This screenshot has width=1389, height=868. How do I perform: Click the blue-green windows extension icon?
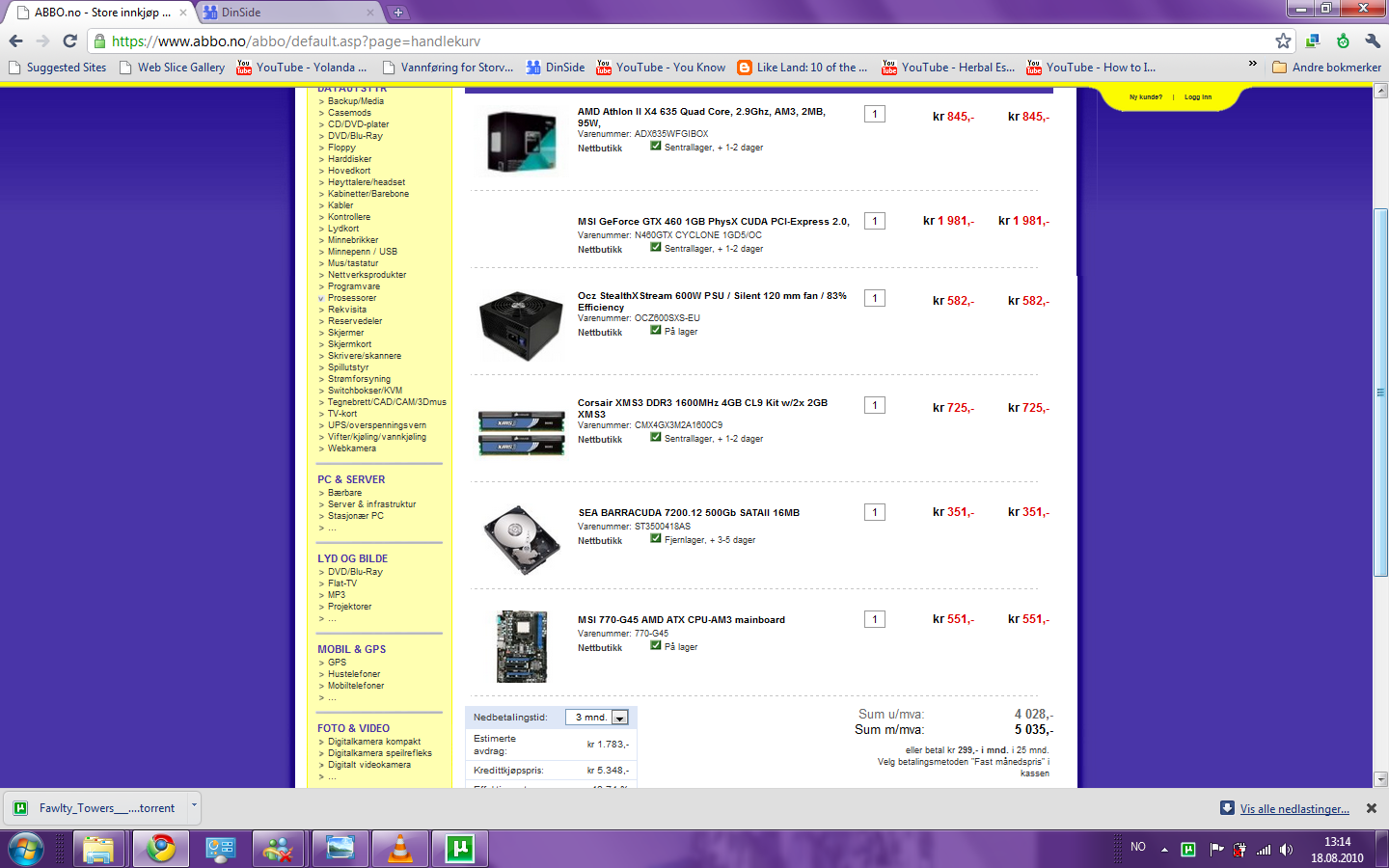[x=1313, y=41]
